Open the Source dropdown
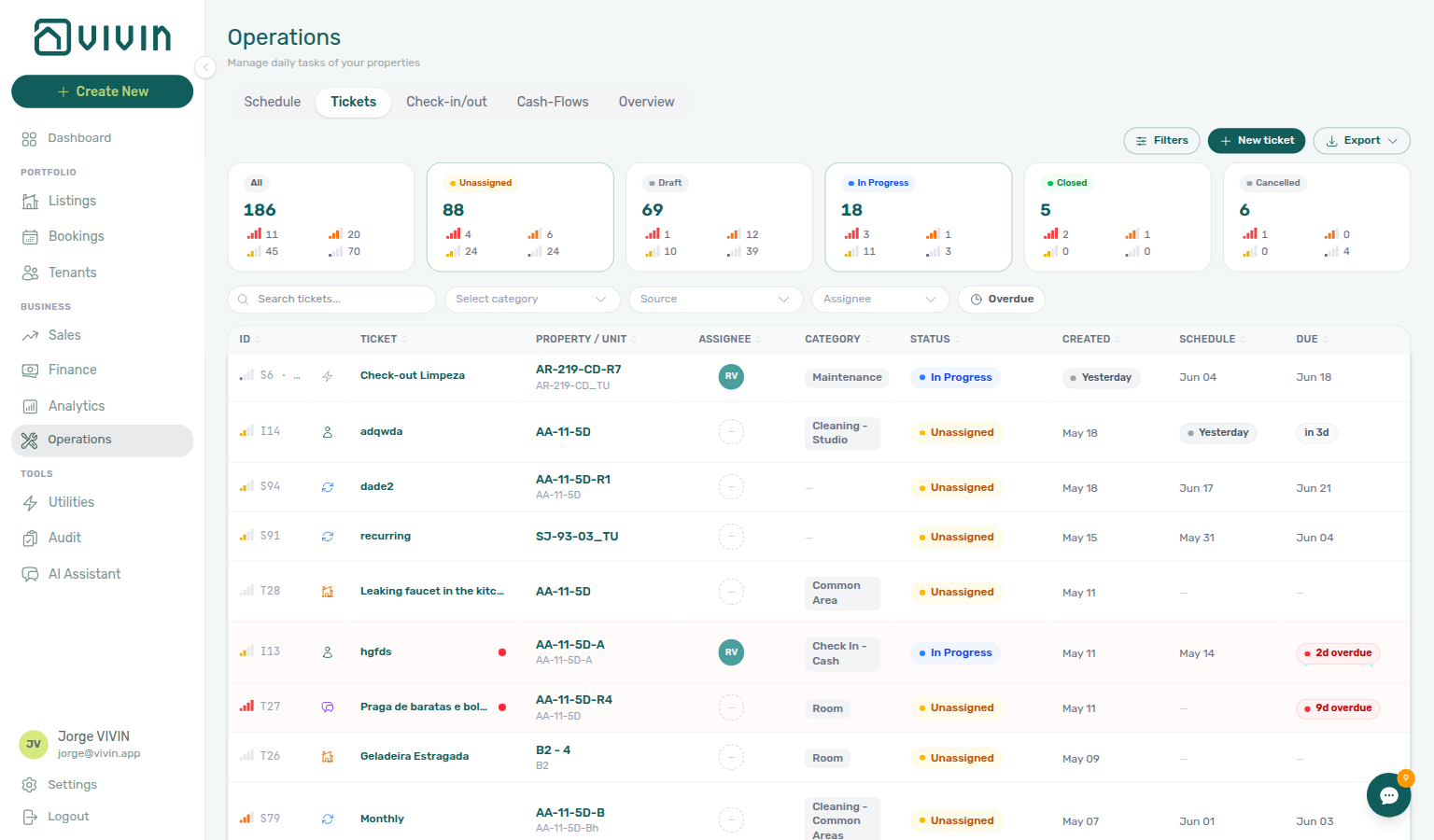Viewport: 1434px width, 840px height. click(x=716, y=300)
